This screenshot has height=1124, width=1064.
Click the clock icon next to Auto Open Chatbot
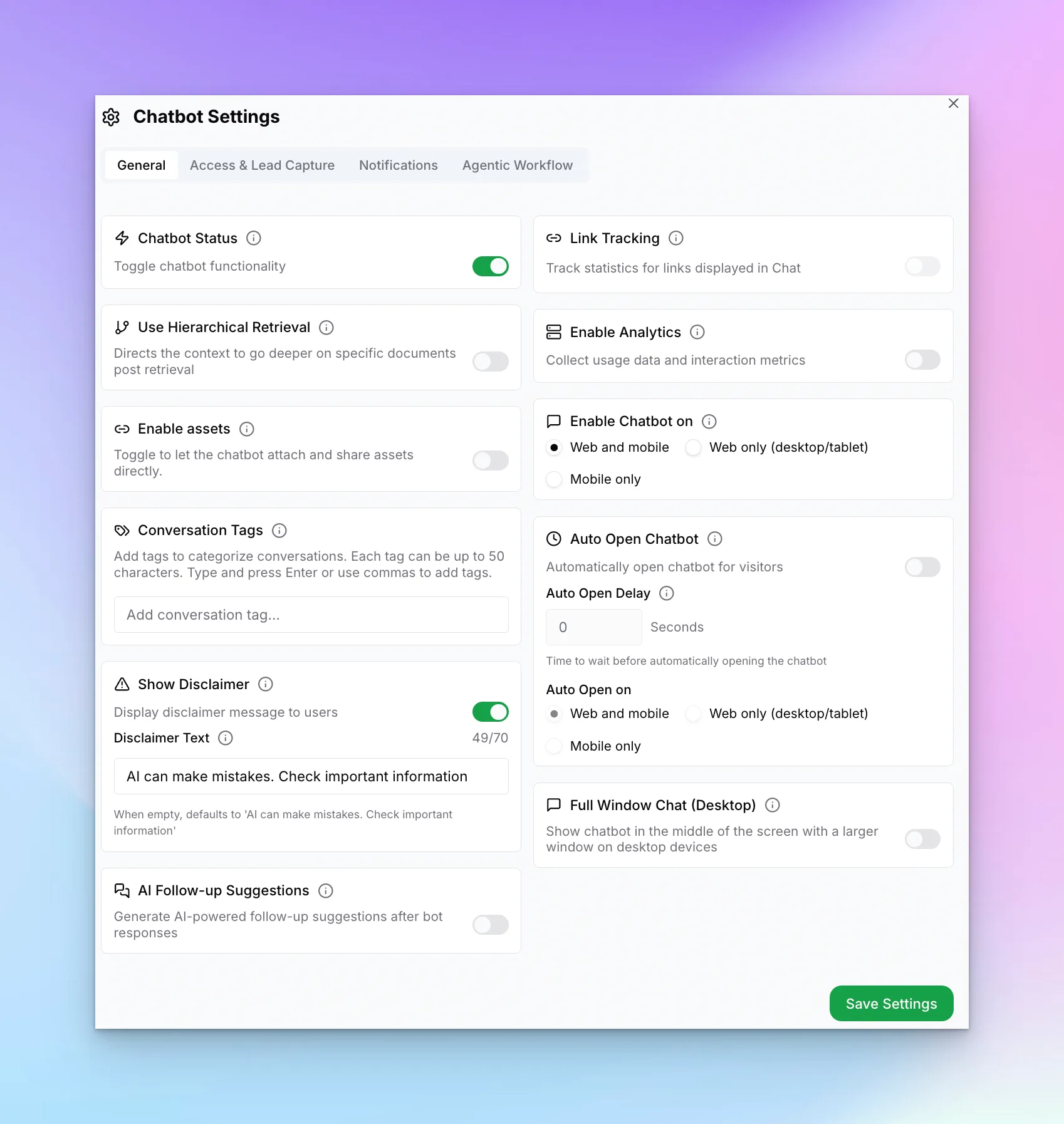point(554,539)
